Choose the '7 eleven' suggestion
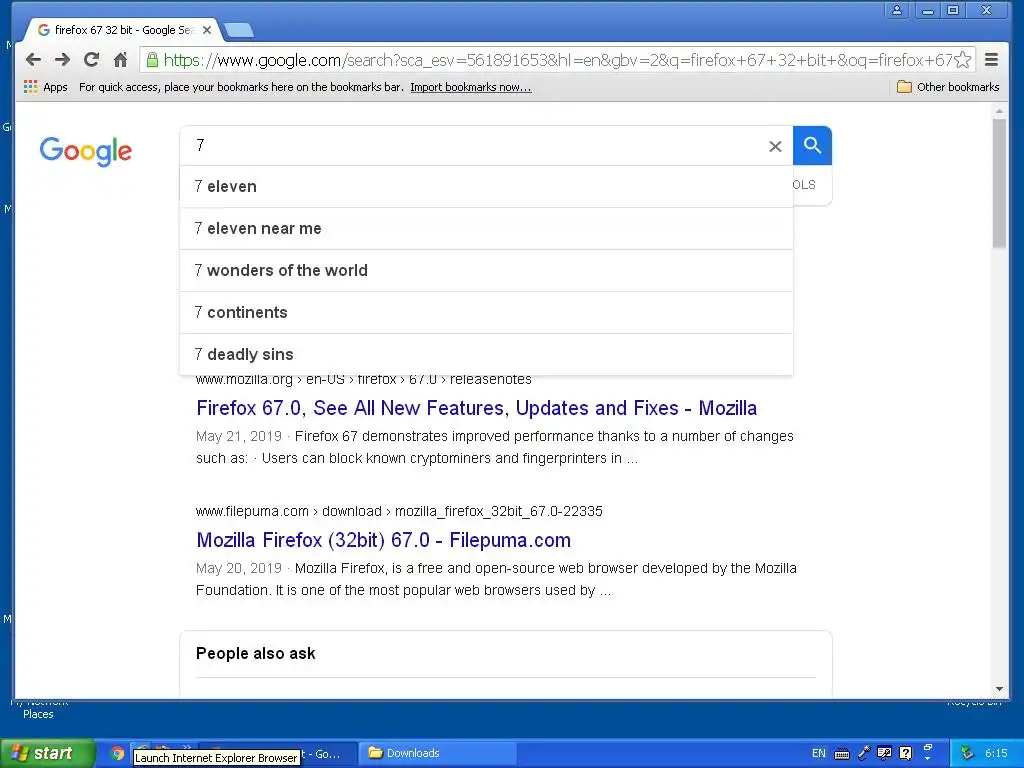This screenshot has height=768, width=1024. [486, 187]
